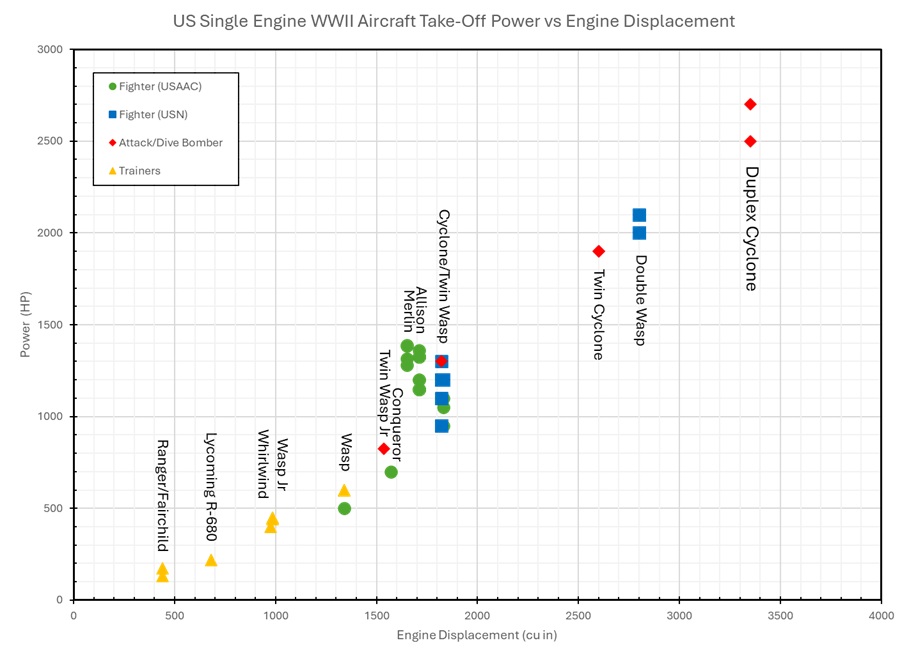
Task: Click the Trainers legend entry text
Action: [x=140, y=171]
